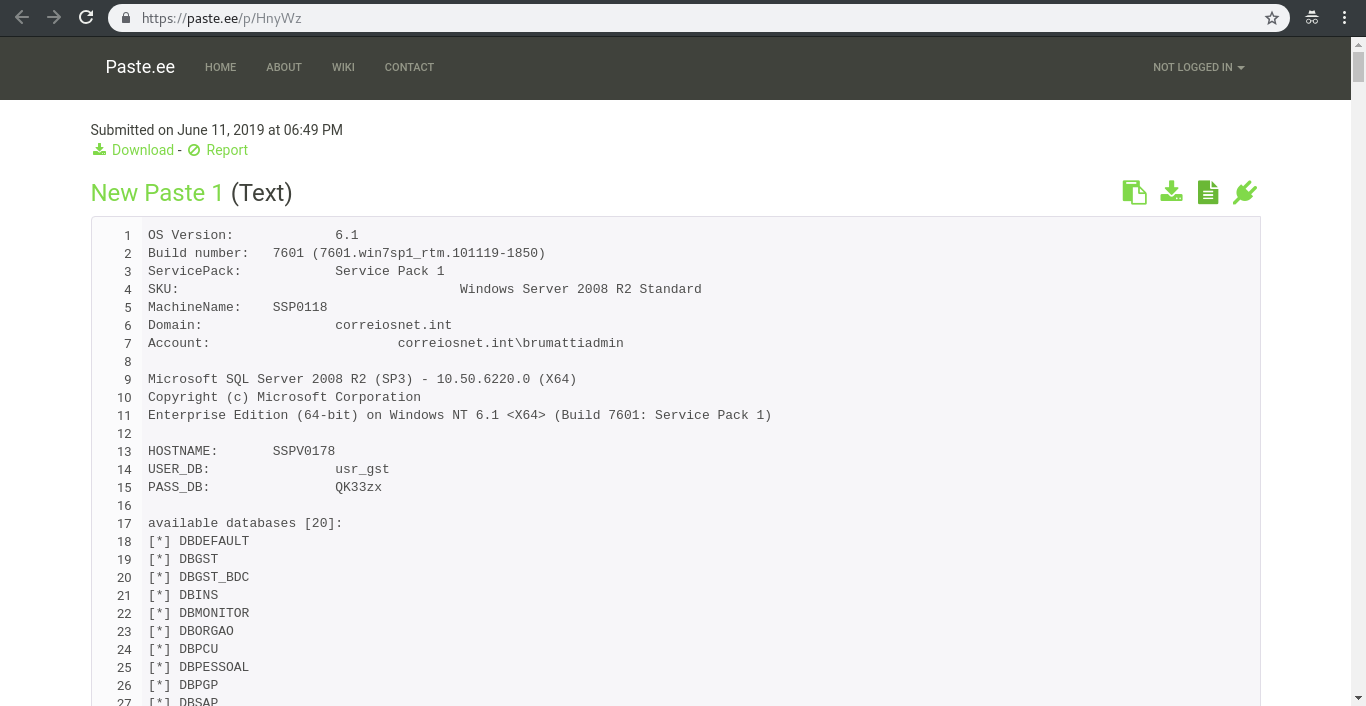Screen dimensions: 1366x706
Task: Open the Paste.ee logo link
Action: pos(140,67)
